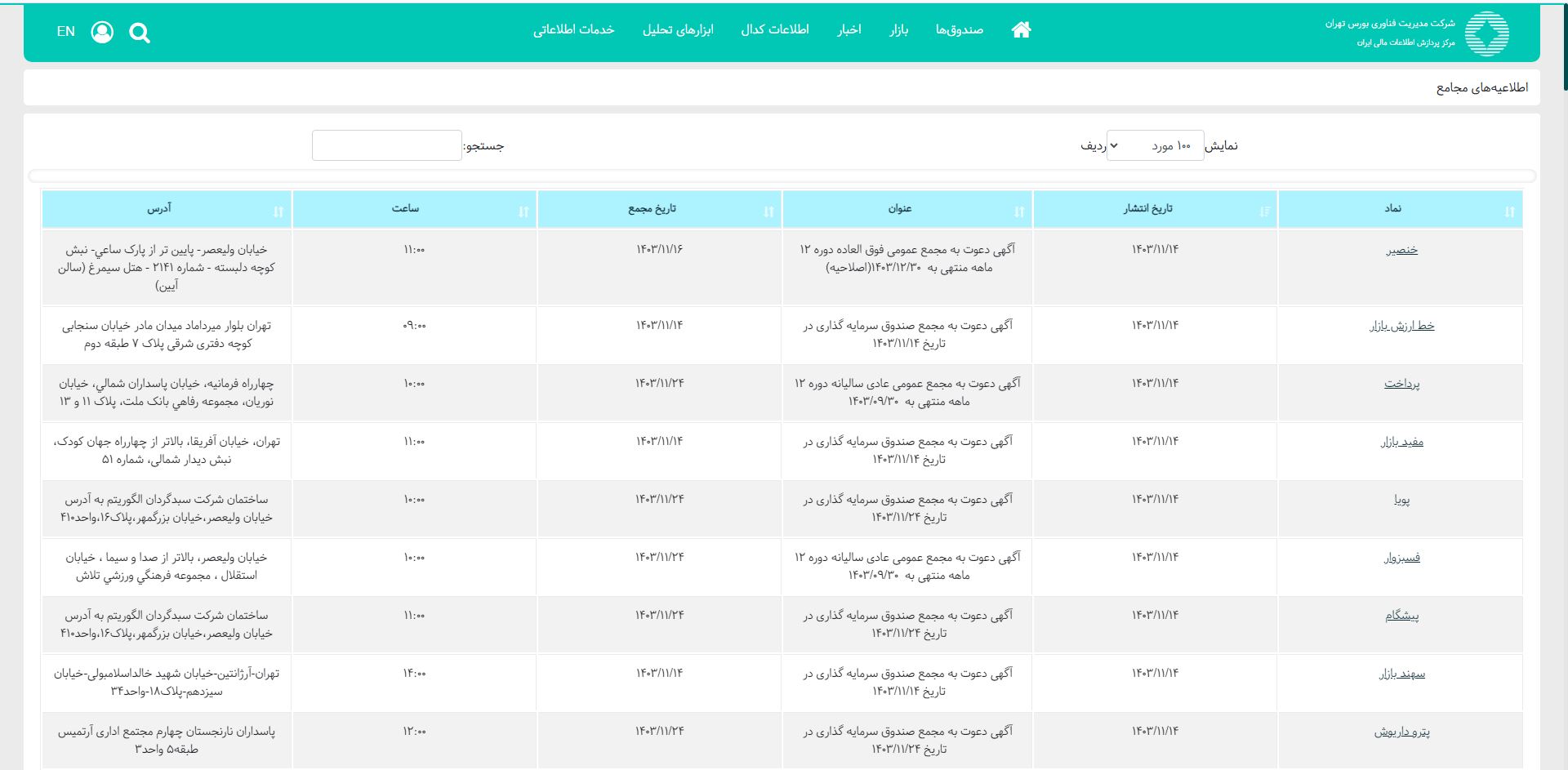Screen dimensions: 1568x770
Task: Select the خنصیر meeting date ۱۴۰۳/۱۱/۱۶
Action: 659,249
